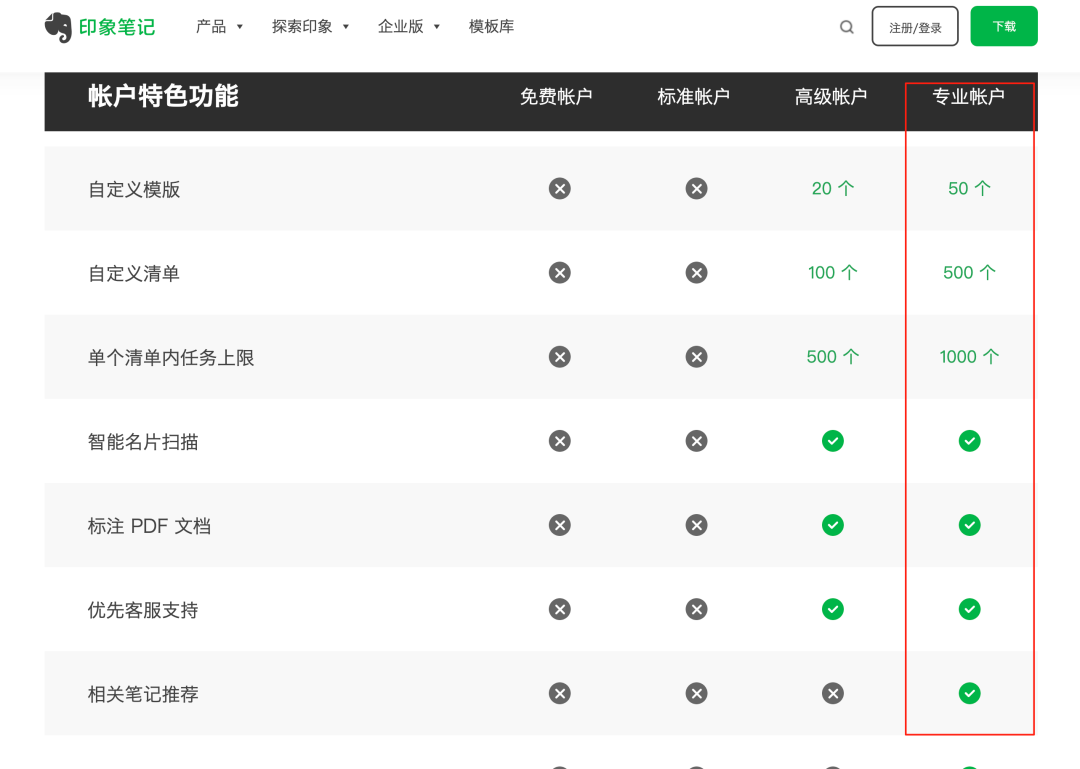Image resolution: width=1080 pixels, height=769 pixels.
Task: Click the checkmark for 标注 PDF 文档 专业帐户
Action: 969,525
